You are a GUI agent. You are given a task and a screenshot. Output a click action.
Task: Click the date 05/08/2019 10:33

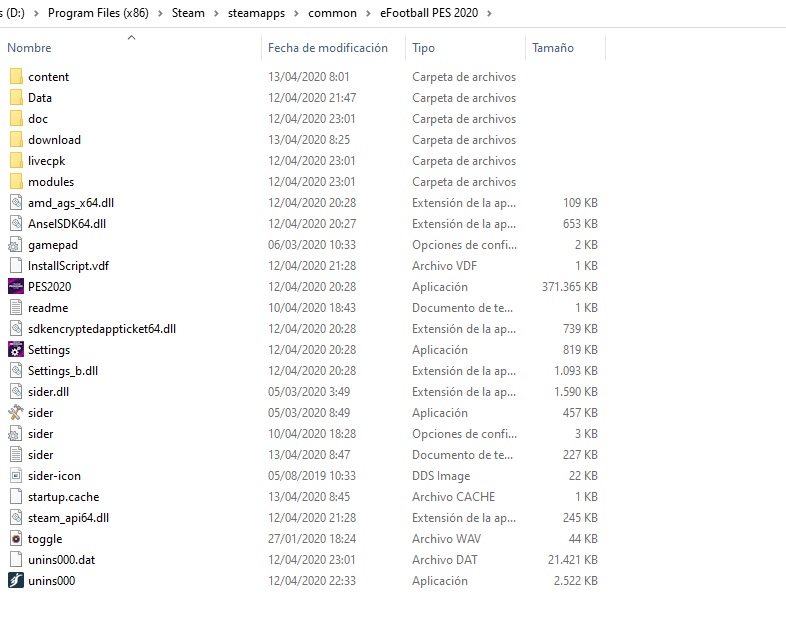(x=312, y=476)
